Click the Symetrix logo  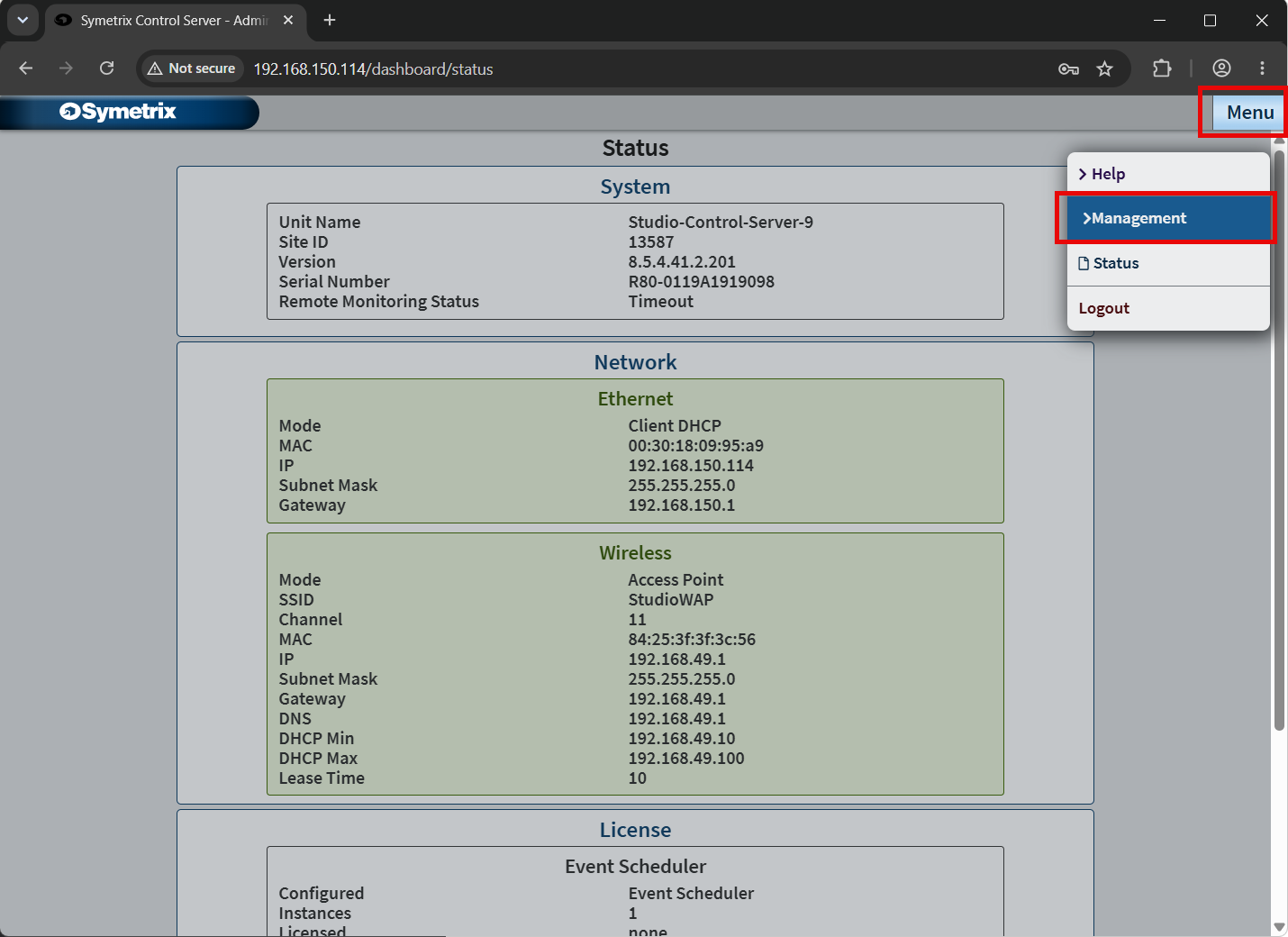(118, 112)
